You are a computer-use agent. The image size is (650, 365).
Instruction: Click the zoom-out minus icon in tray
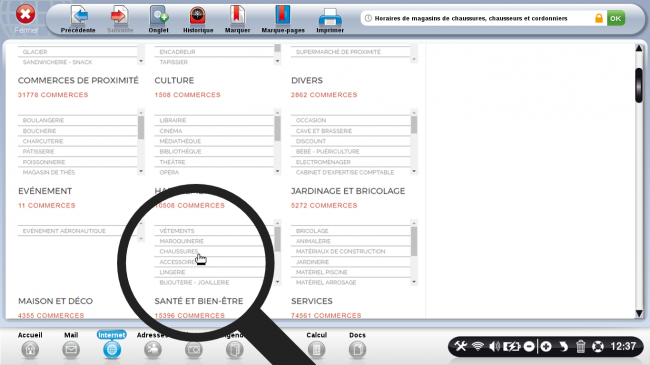[x=529, y=346]
